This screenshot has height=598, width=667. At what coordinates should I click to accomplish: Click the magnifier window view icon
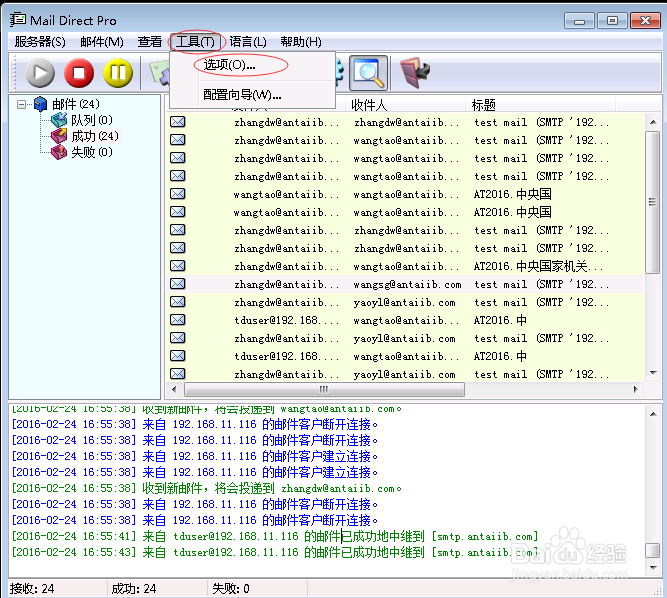coord(368,73)
